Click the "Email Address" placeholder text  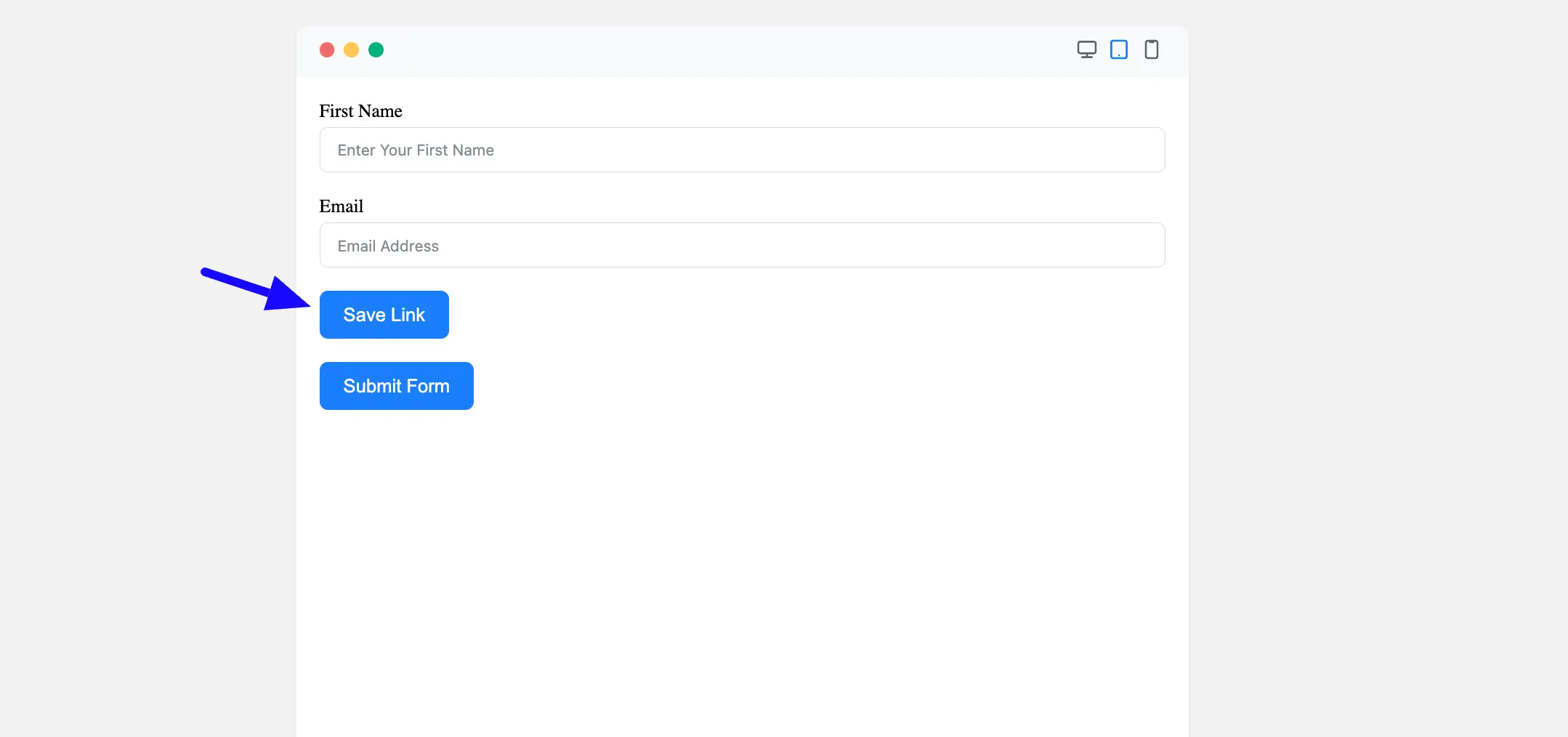(x=388, y=246)
